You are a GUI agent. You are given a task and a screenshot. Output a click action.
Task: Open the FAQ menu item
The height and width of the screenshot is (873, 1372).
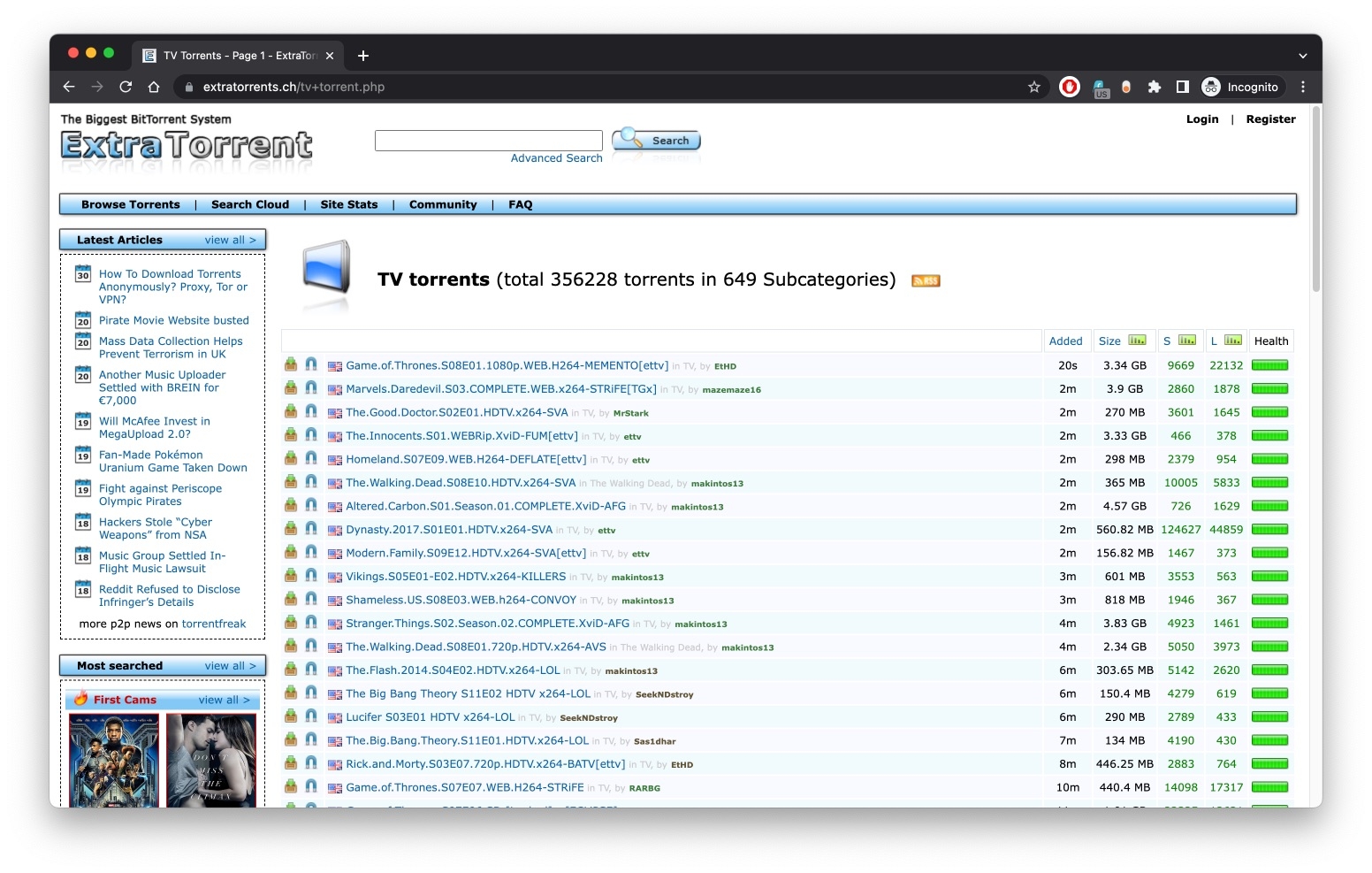[521, 204]
